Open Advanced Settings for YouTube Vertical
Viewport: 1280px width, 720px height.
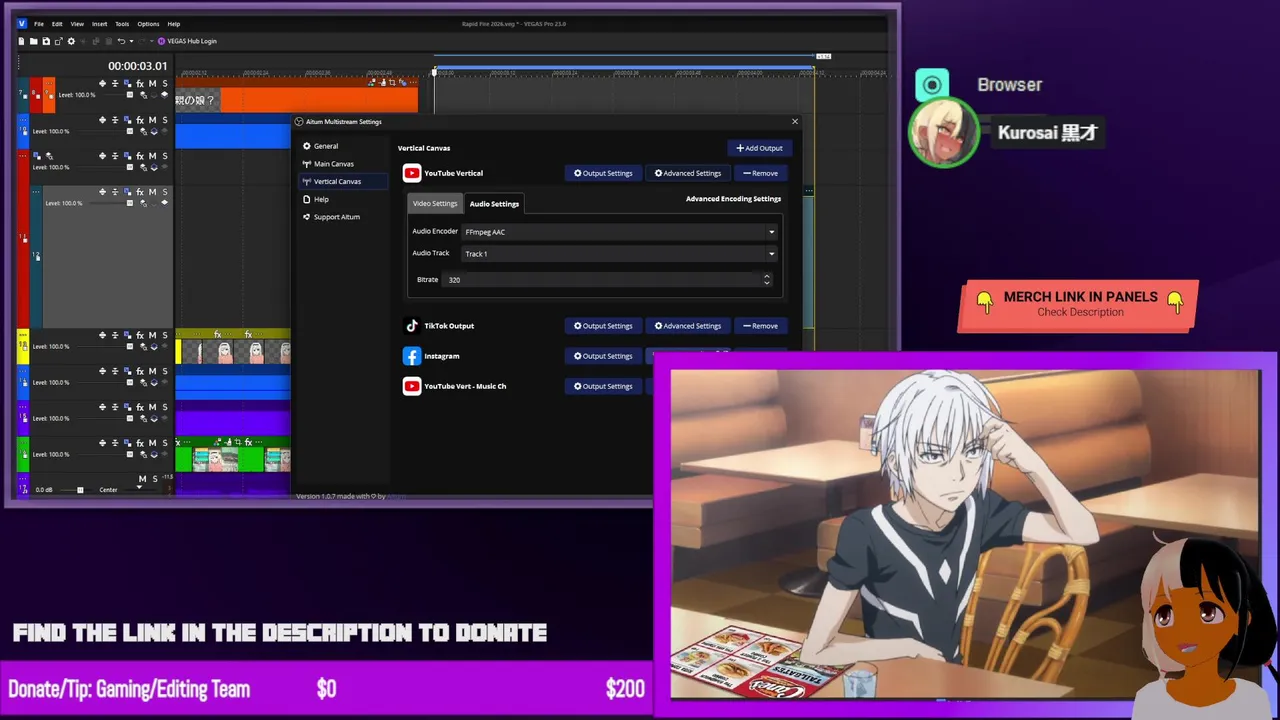(688, 173)
